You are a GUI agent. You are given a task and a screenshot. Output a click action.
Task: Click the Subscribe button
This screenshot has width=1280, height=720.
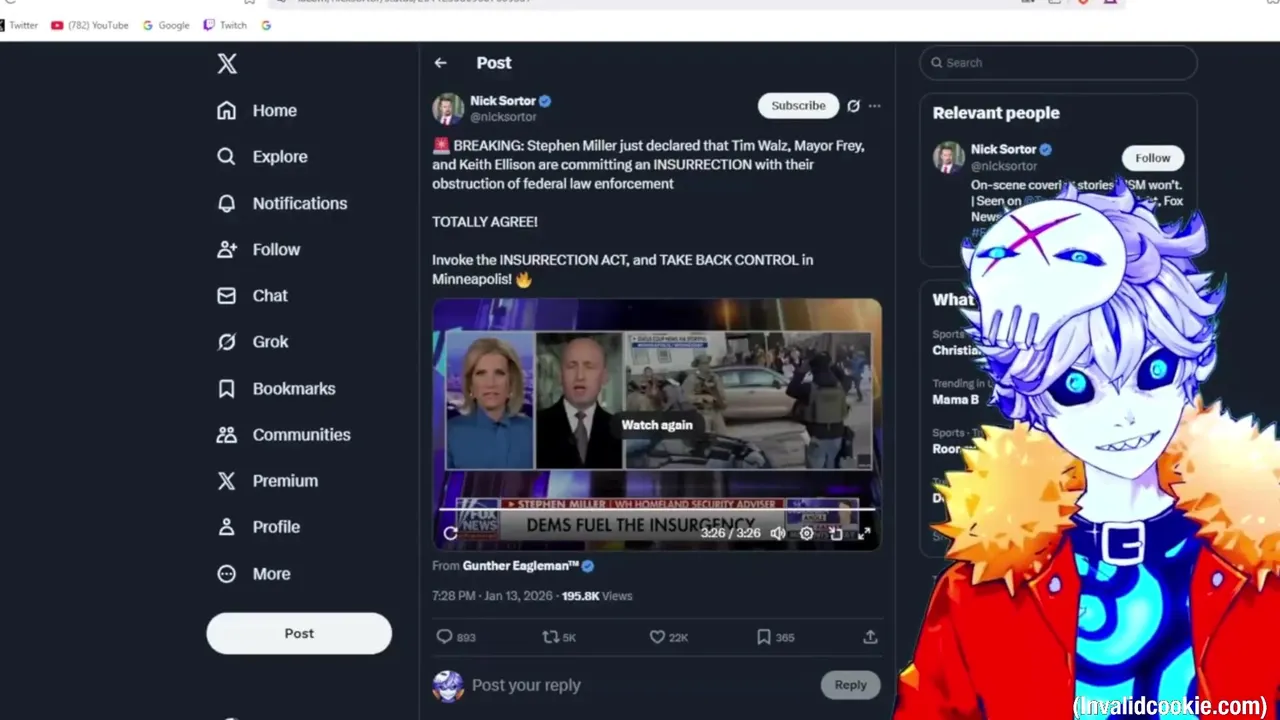point(798,106)
